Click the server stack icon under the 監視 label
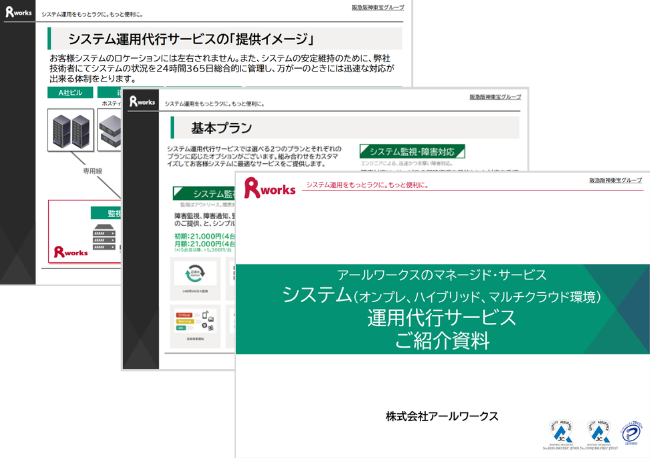 (x=104, y=237)
